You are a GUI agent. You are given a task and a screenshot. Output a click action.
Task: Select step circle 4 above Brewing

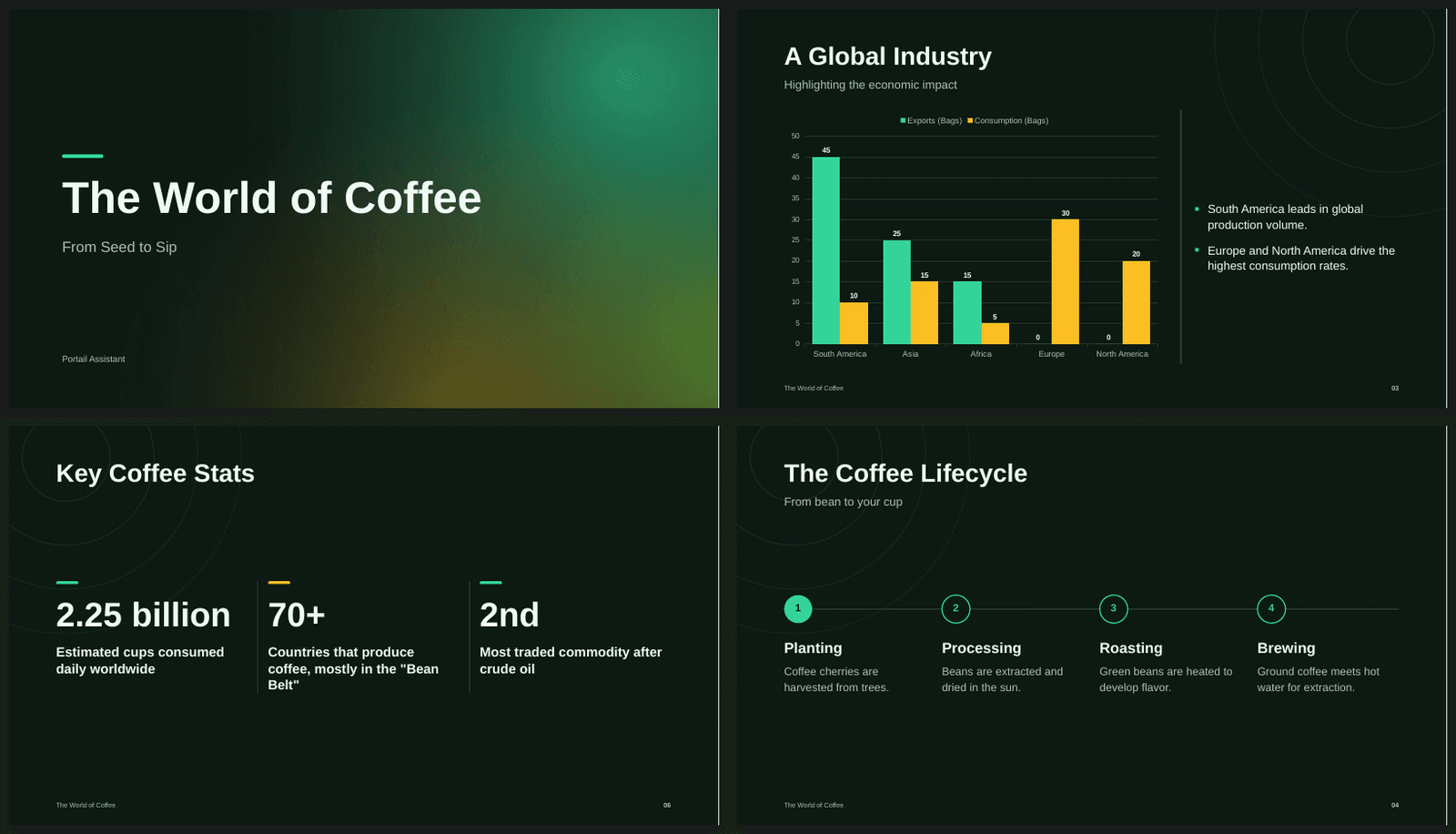1271,609
